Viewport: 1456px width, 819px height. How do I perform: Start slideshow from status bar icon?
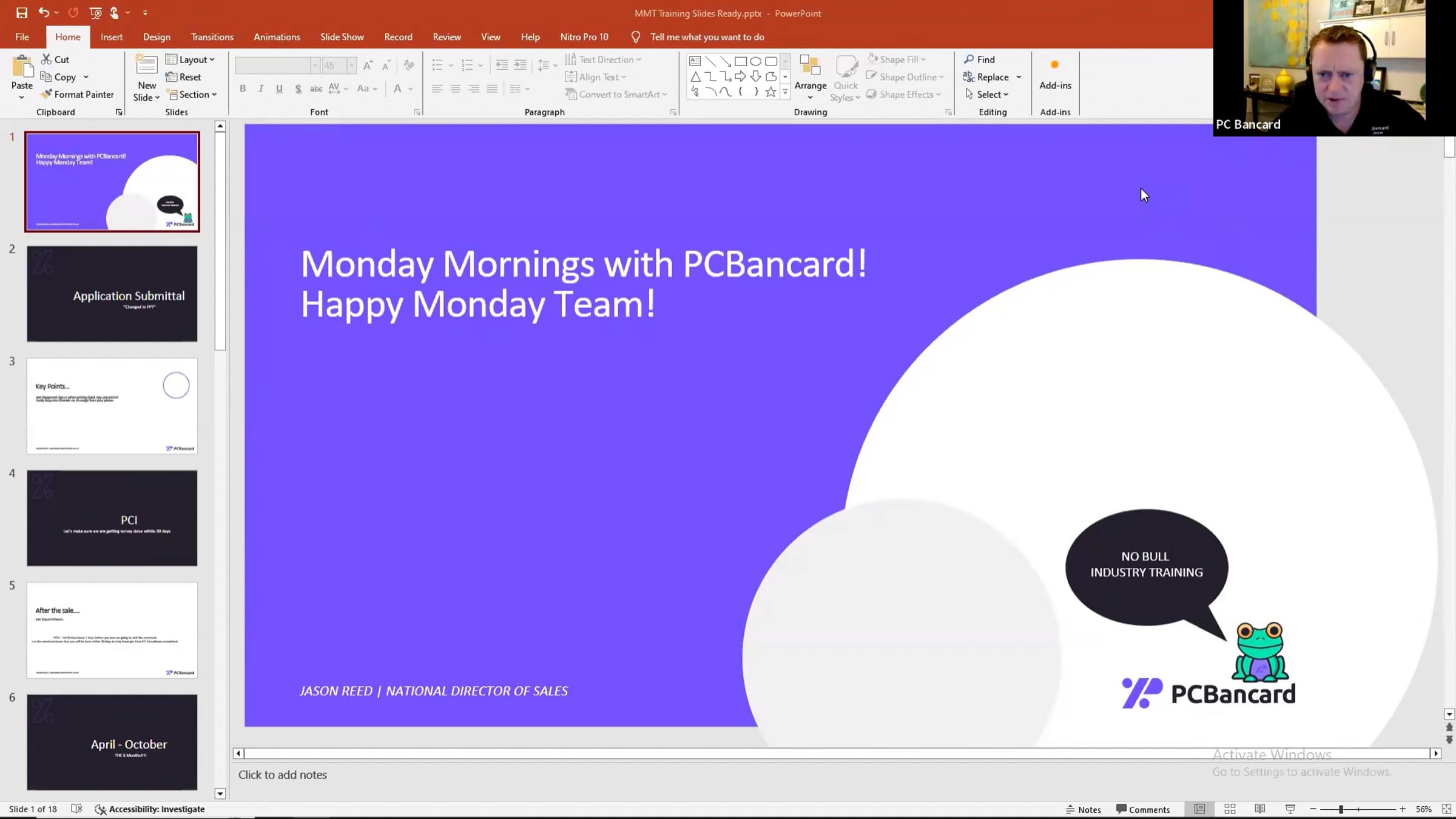coord(1290,809)
